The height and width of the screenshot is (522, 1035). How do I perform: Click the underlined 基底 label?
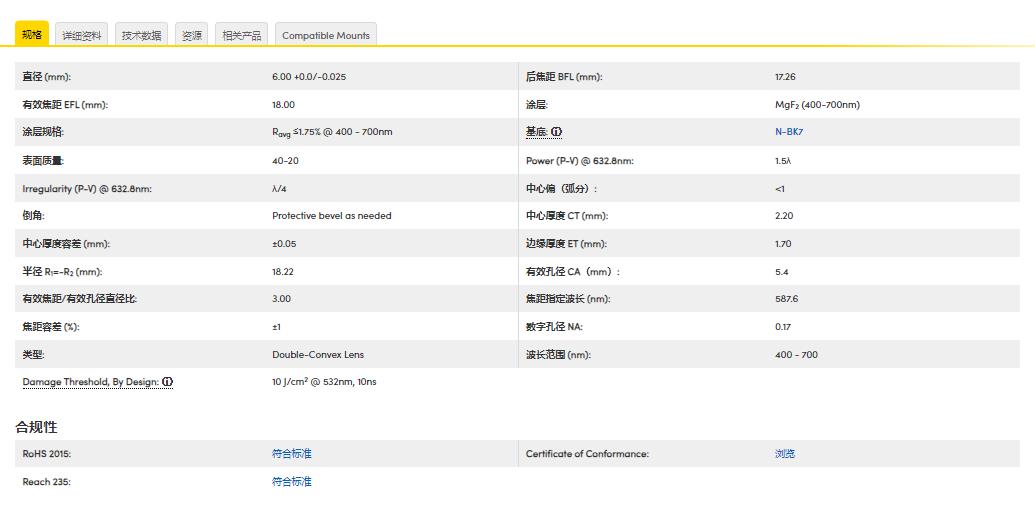536,132
